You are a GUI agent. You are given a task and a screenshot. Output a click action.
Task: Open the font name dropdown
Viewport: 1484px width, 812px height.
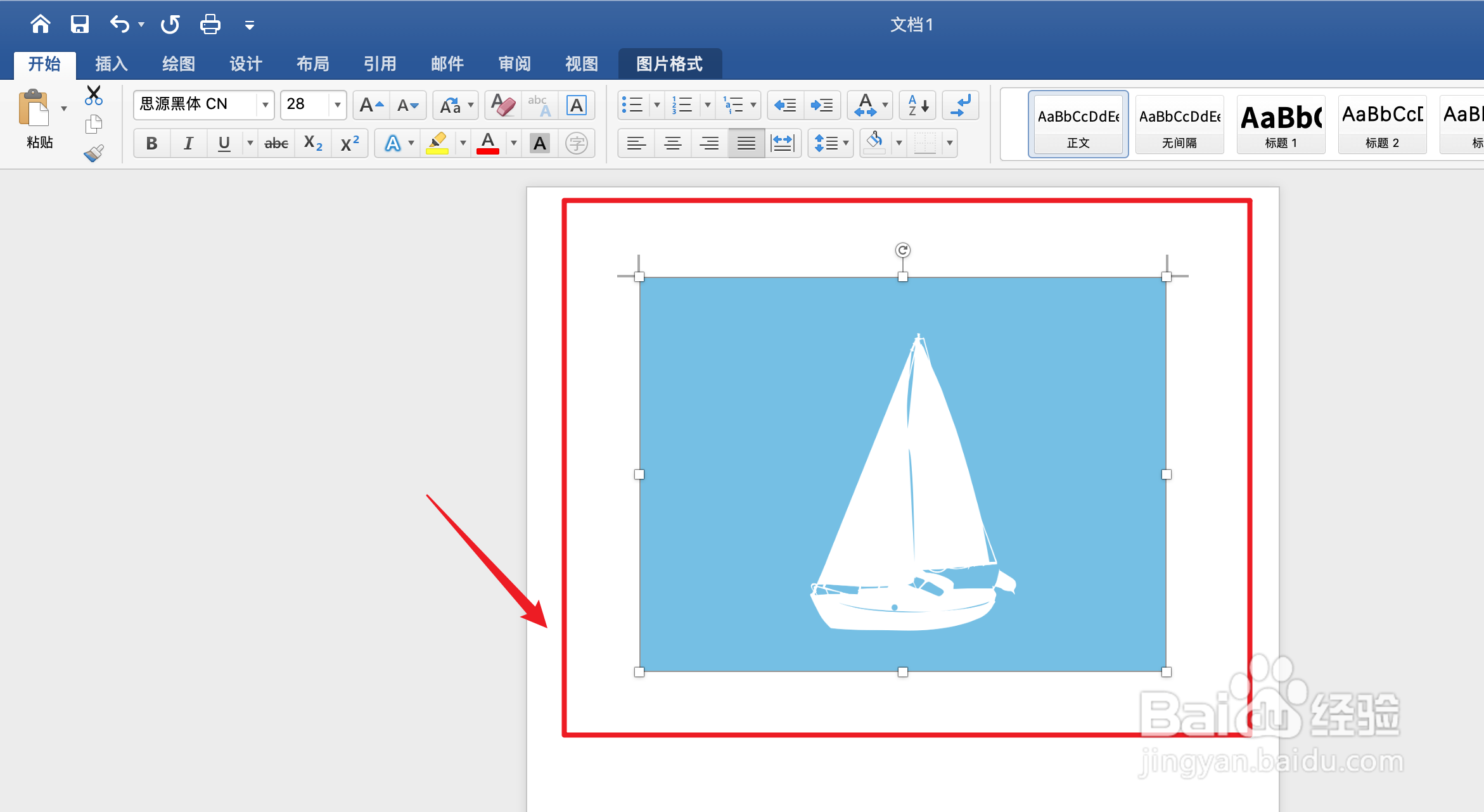point(265,105)
